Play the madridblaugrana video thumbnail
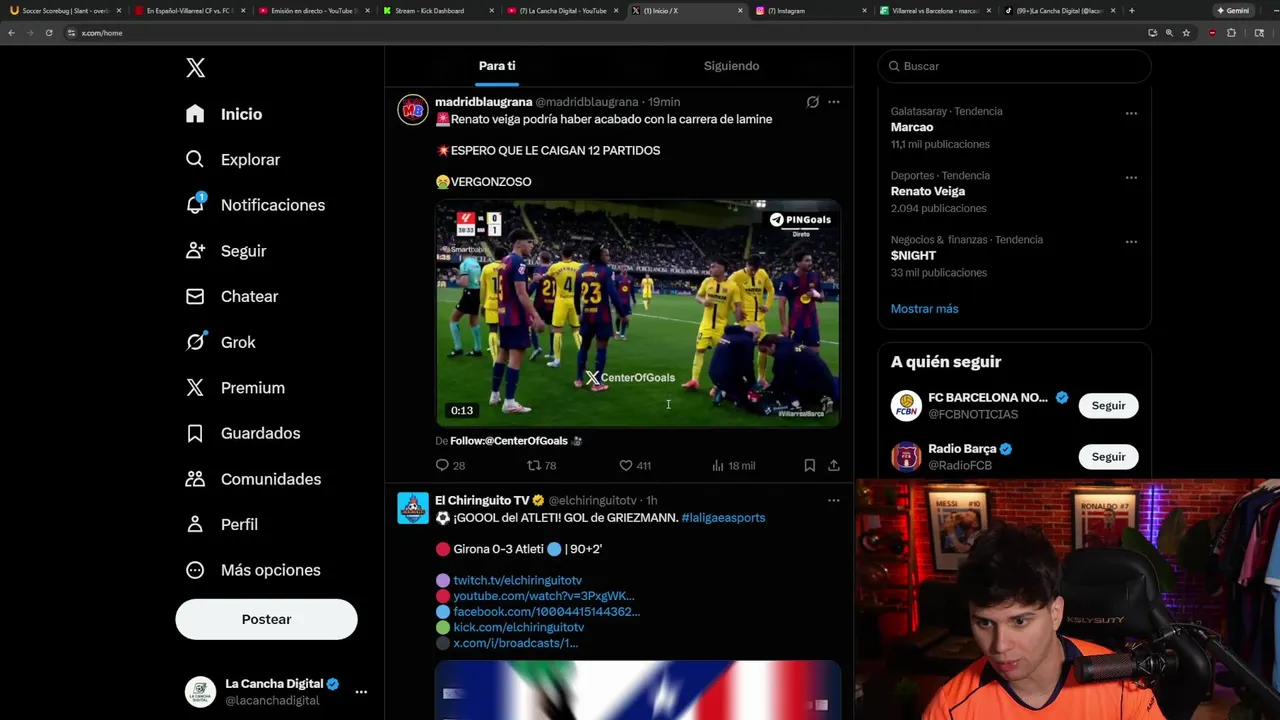 click(x=638, y=313)
